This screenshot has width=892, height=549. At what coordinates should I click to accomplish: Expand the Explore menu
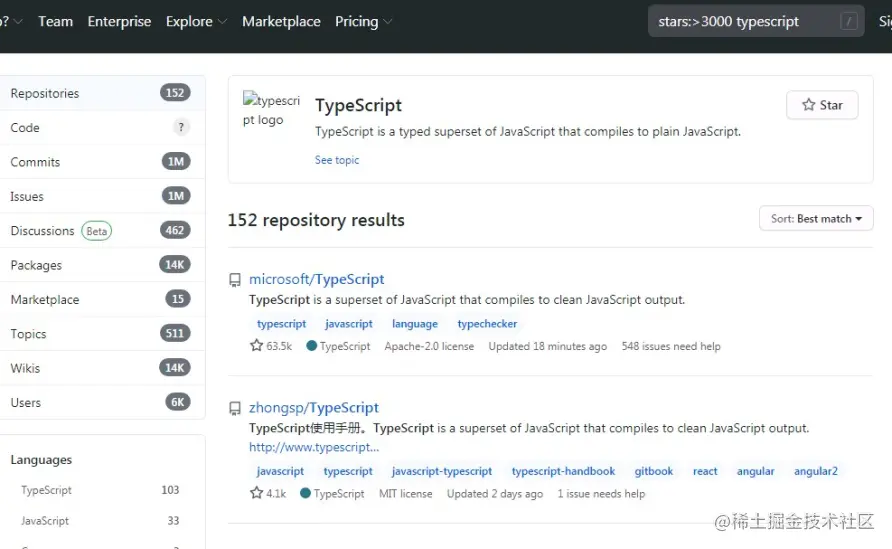(x=195, y=21)
